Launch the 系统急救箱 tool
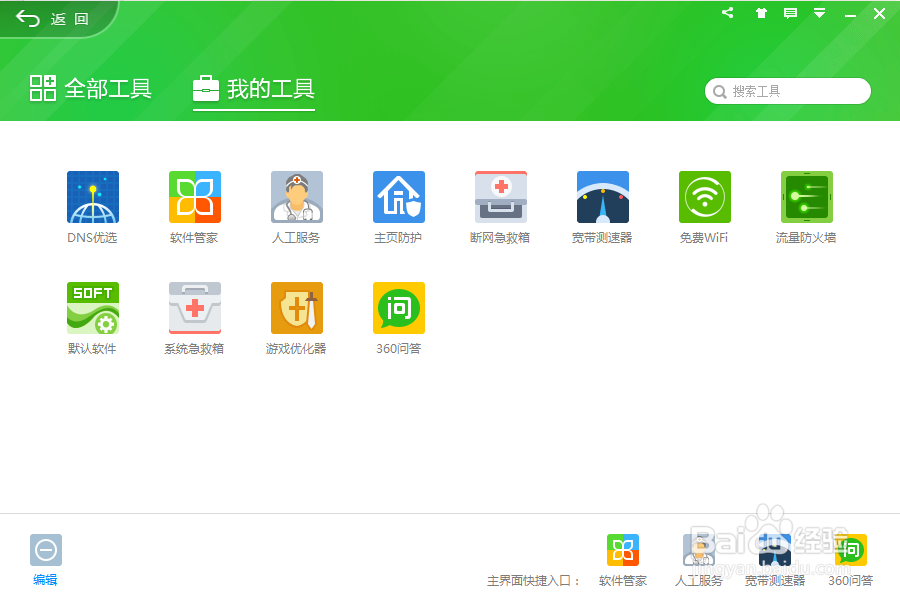900x600 pixels. click(195, 308)
